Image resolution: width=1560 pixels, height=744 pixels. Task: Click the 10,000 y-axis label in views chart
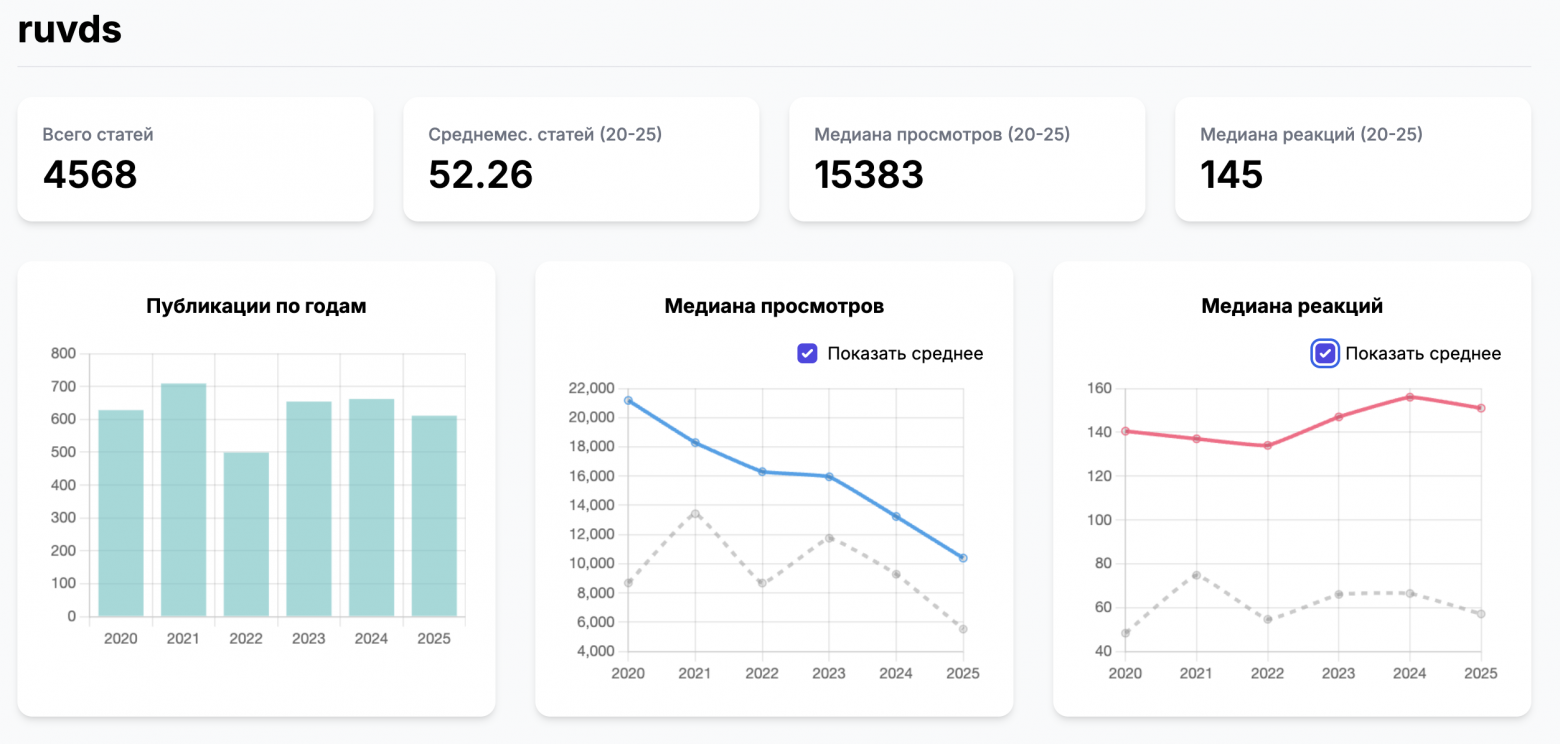tap(591, 563)
